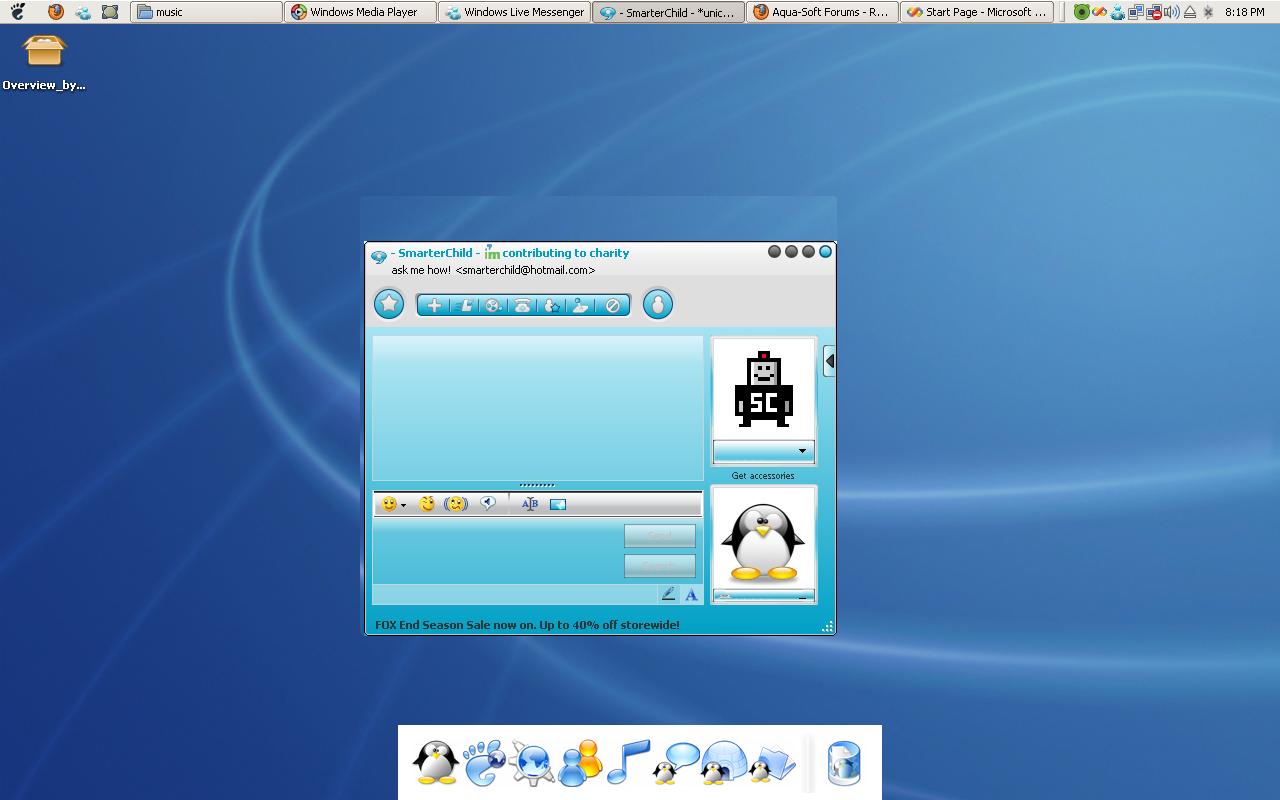Open the font style AB icon
Screen dimensions: 1280x800
[x=530, y=504]
